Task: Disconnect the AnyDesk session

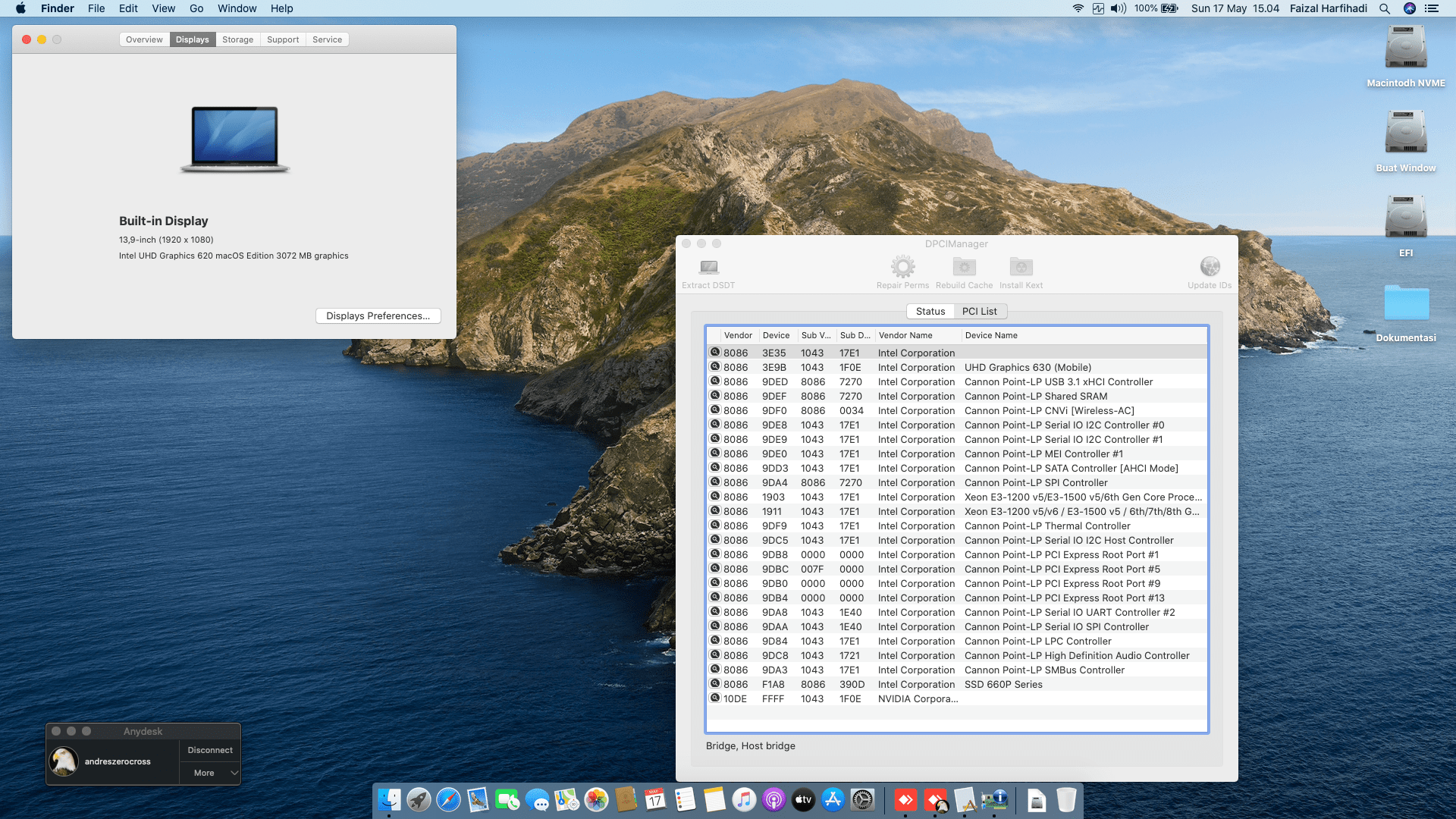Action: pyautogui.click(x=210, y=750)
